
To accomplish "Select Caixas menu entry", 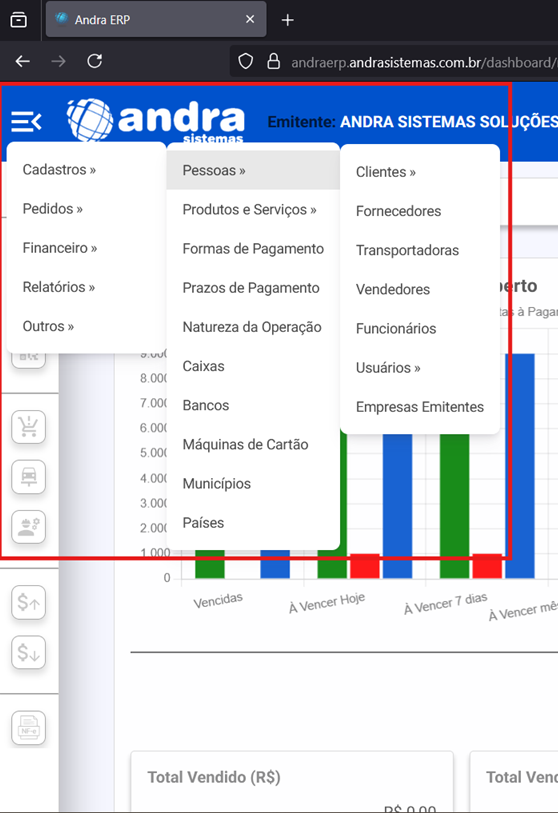I will 253,366.
